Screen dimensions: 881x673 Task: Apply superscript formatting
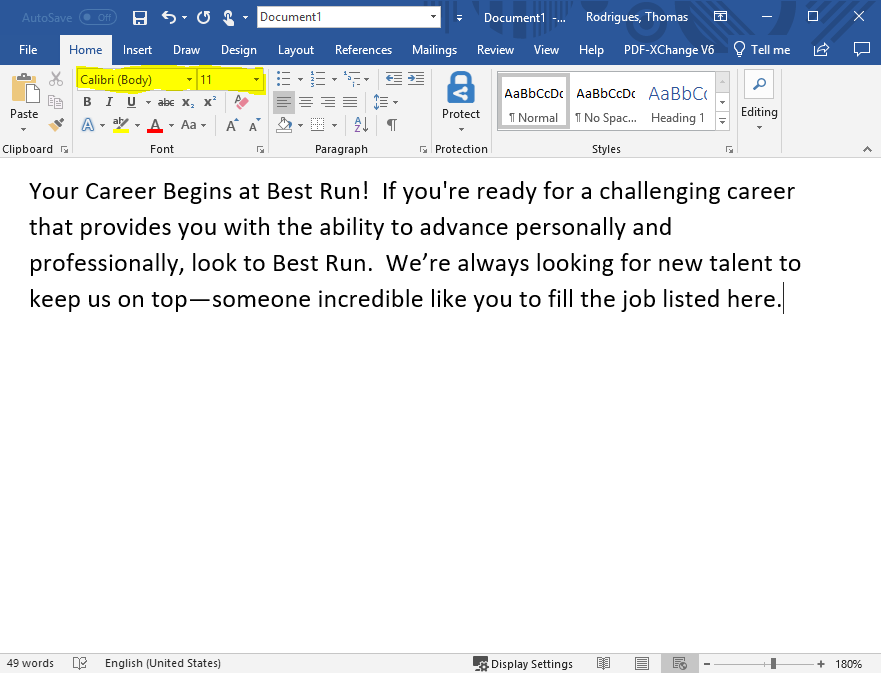210,102
